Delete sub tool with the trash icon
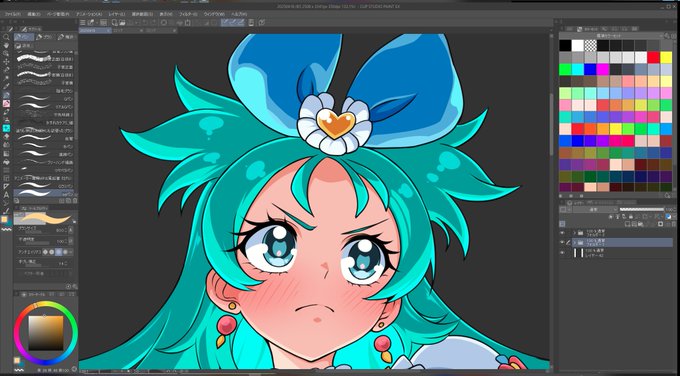This screenshot has width=680, height=376. click(x=75, y=201)
